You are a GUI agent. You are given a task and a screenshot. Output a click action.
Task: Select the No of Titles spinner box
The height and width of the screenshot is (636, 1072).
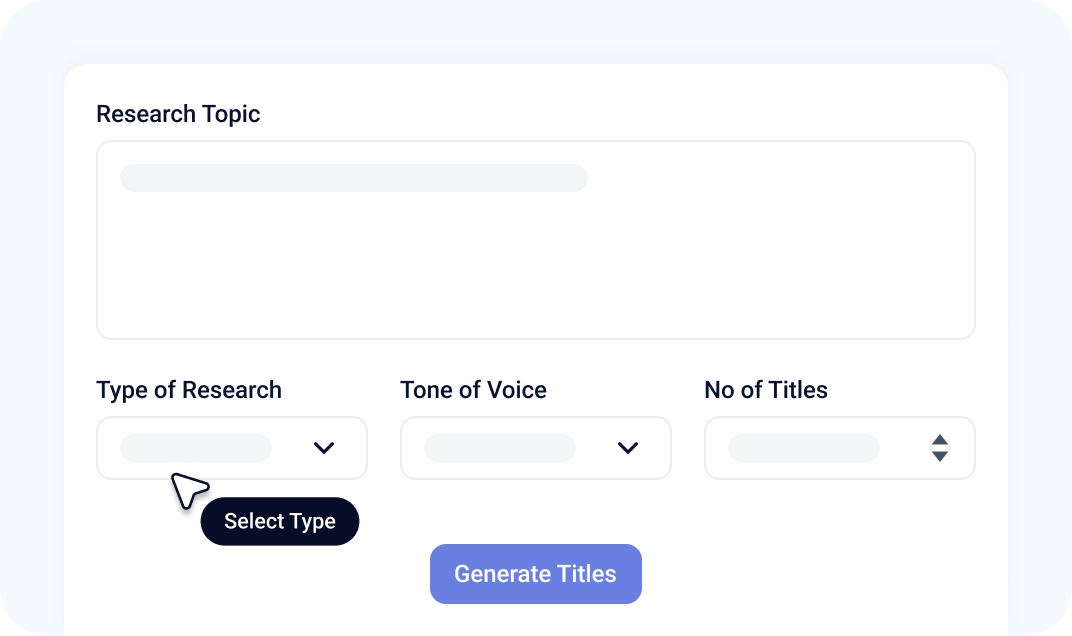(x=840, y=448)
